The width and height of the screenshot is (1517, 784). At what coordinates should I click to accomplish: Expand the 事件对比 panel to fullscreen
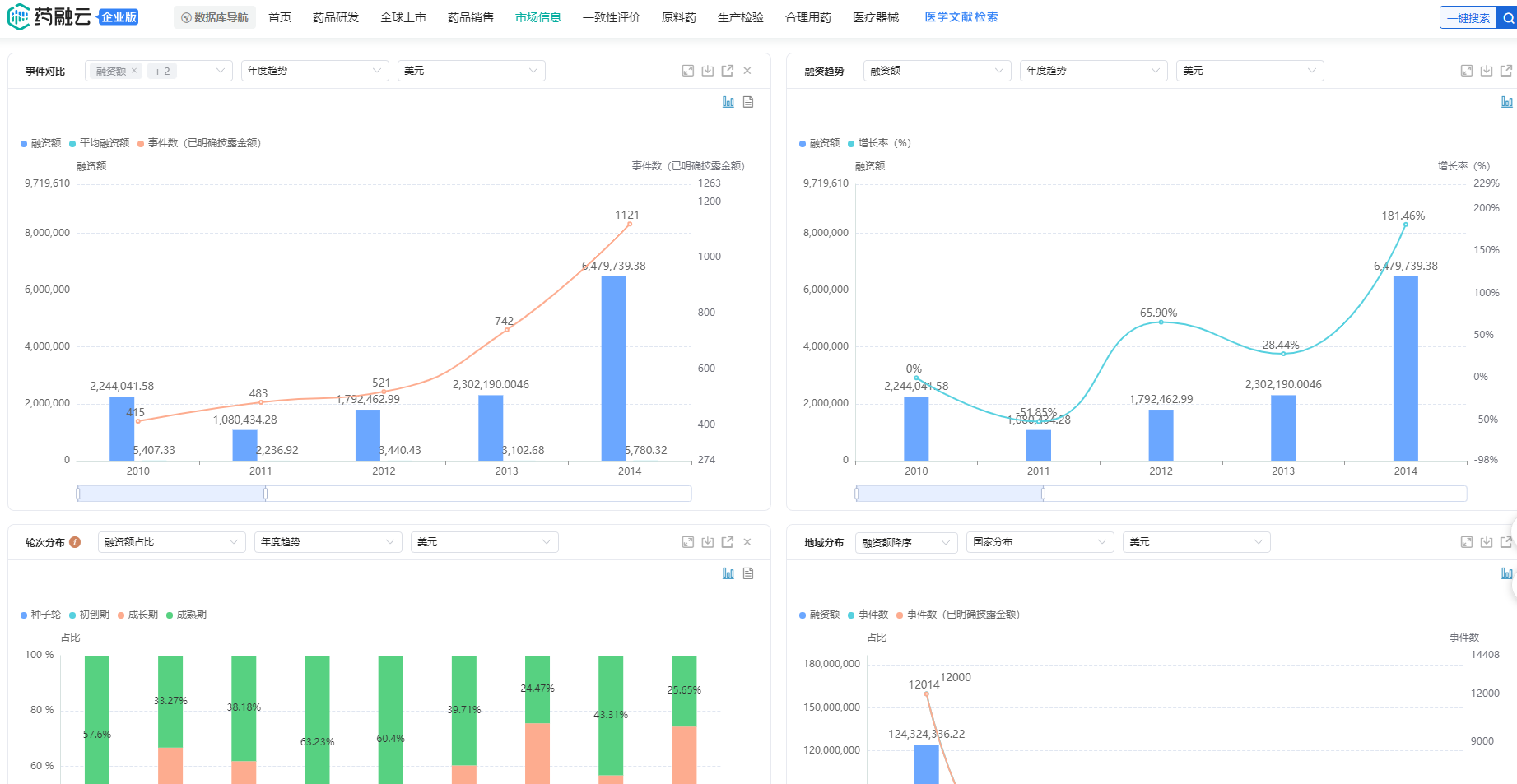pos(688,71)
